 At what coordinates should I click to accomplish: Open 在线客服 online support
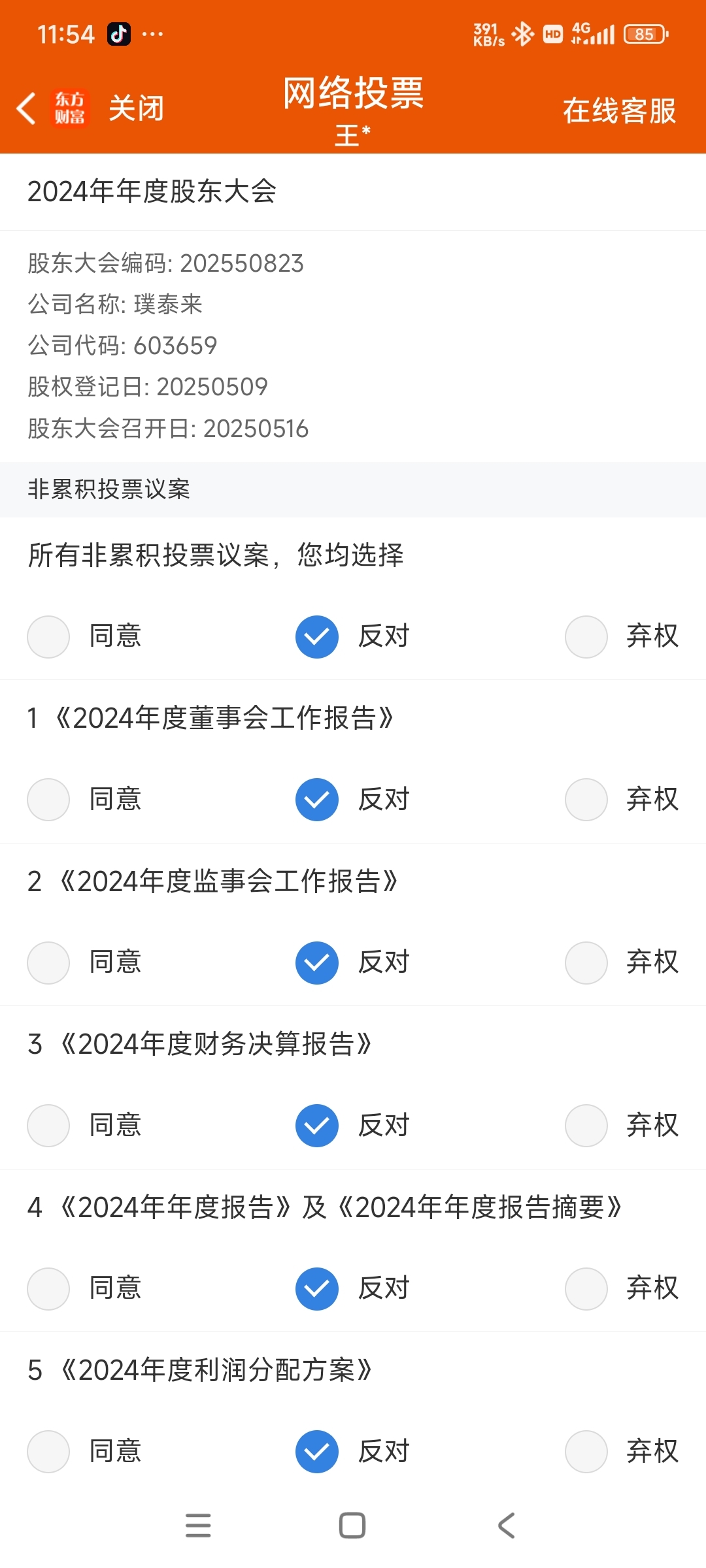[x=619, y=110]
